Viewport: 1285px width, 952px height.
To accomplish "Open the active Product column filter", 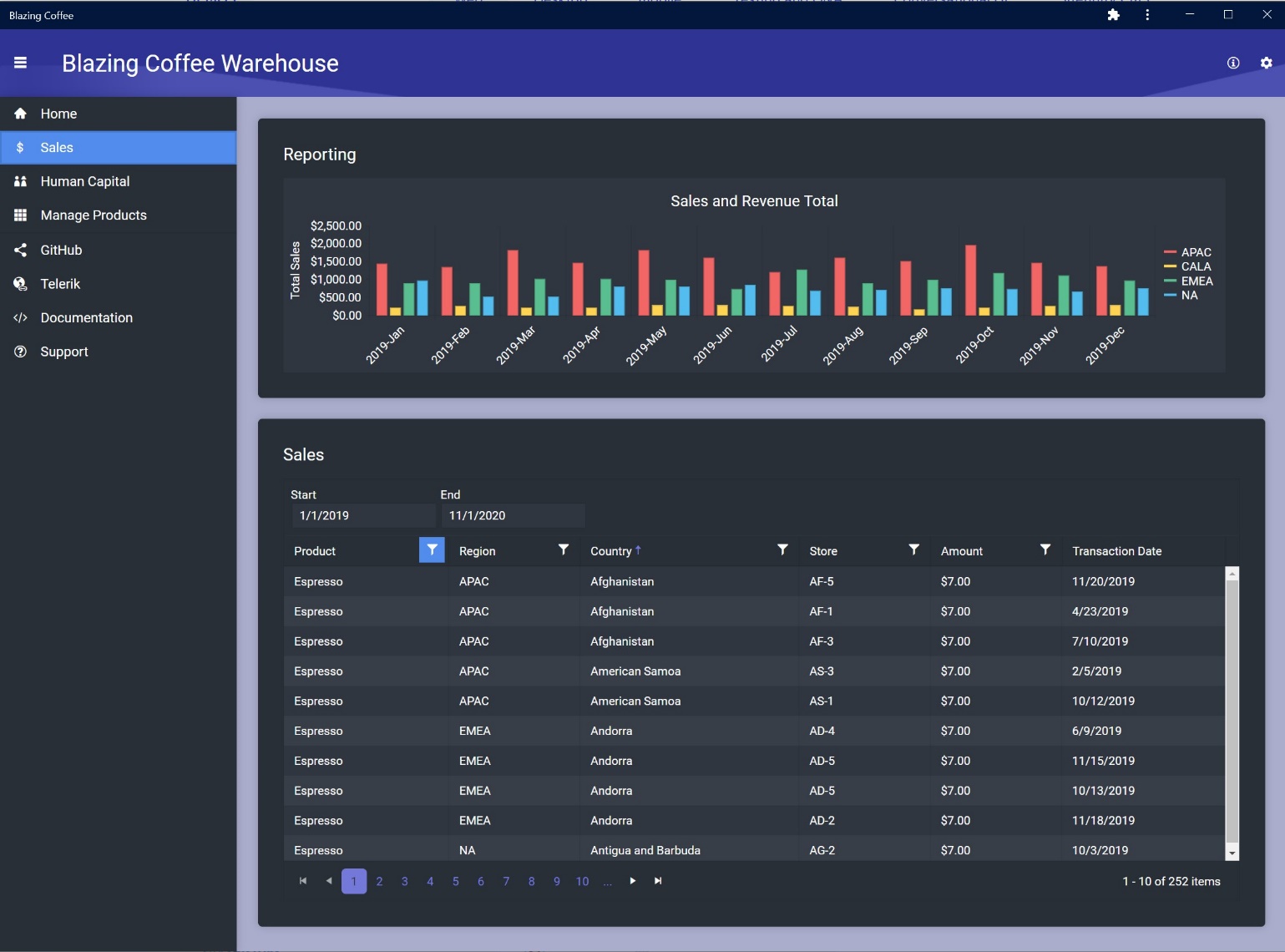I will click(x=432, y=549).
